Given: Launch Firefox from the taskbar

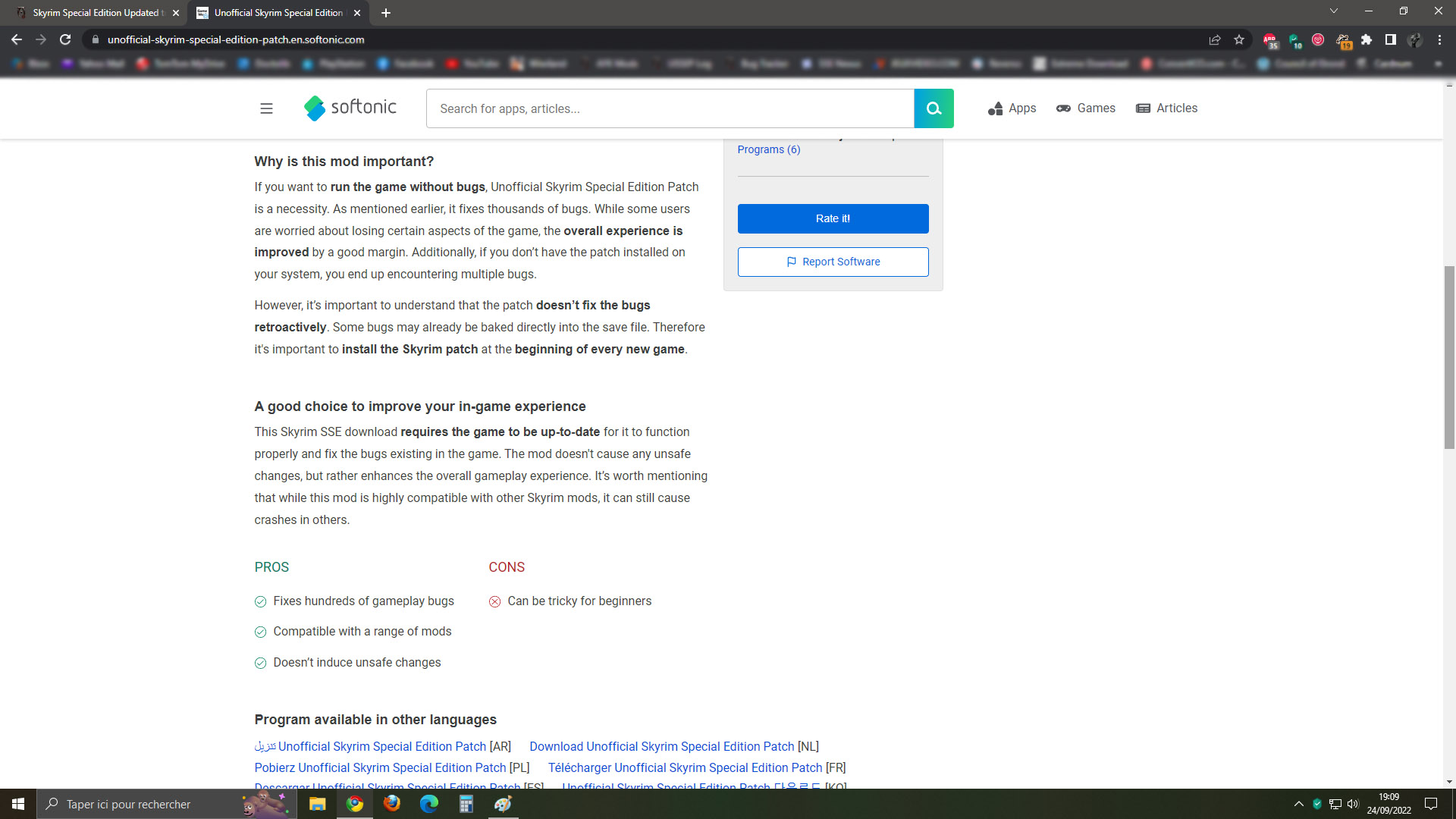Looking at the screenshot, I should 392,804.
